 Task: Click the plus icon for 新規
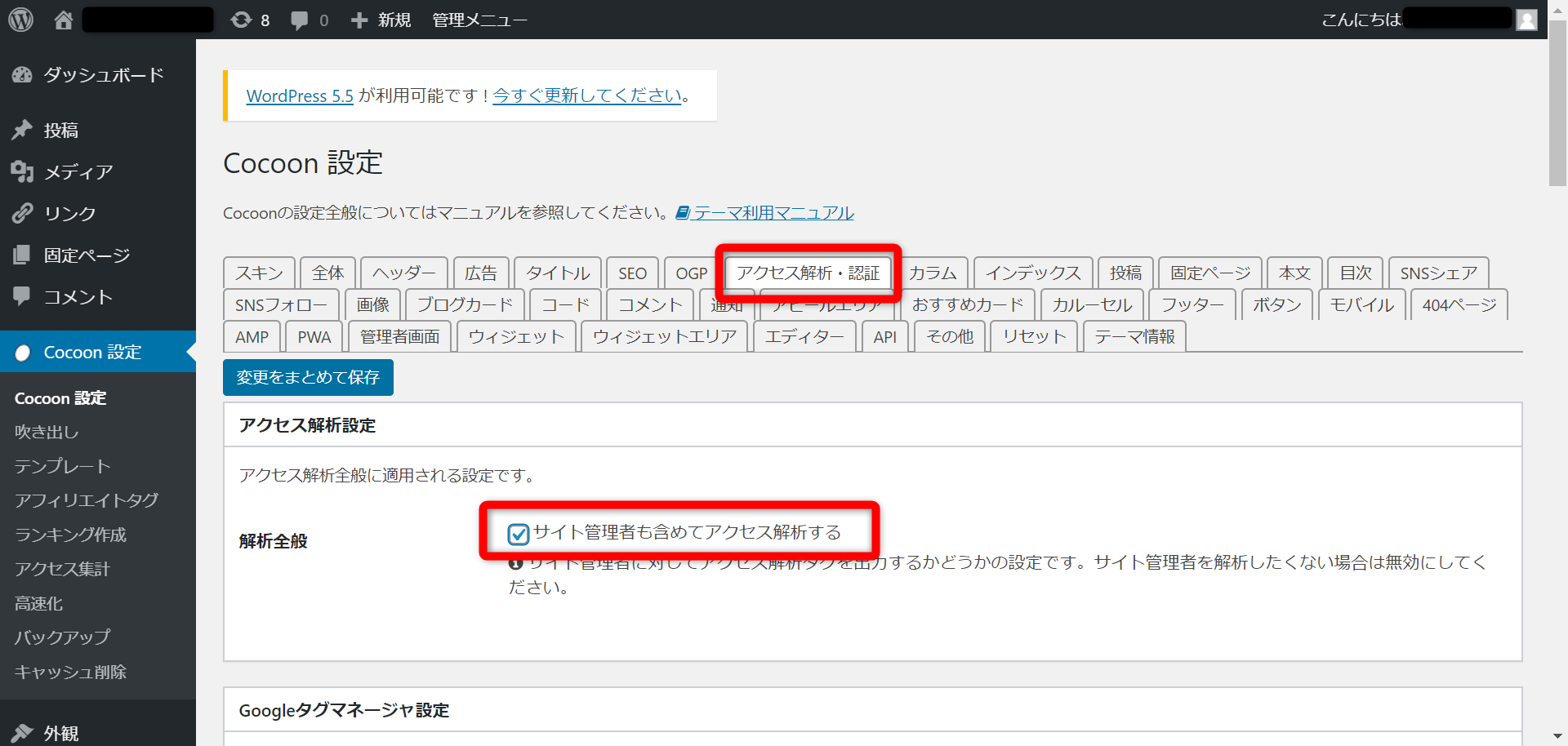[x=359, y=20]
